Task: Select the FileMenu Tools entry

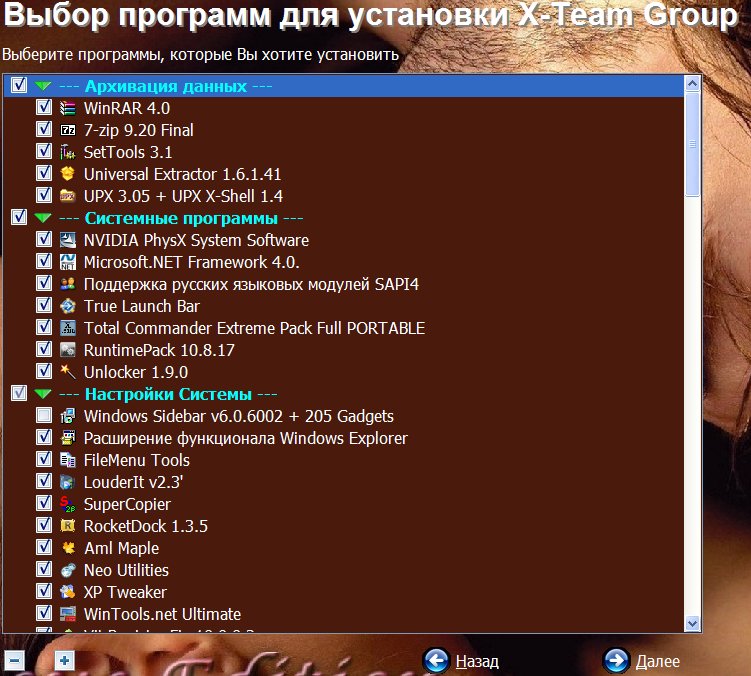Action: click(137, 460)
